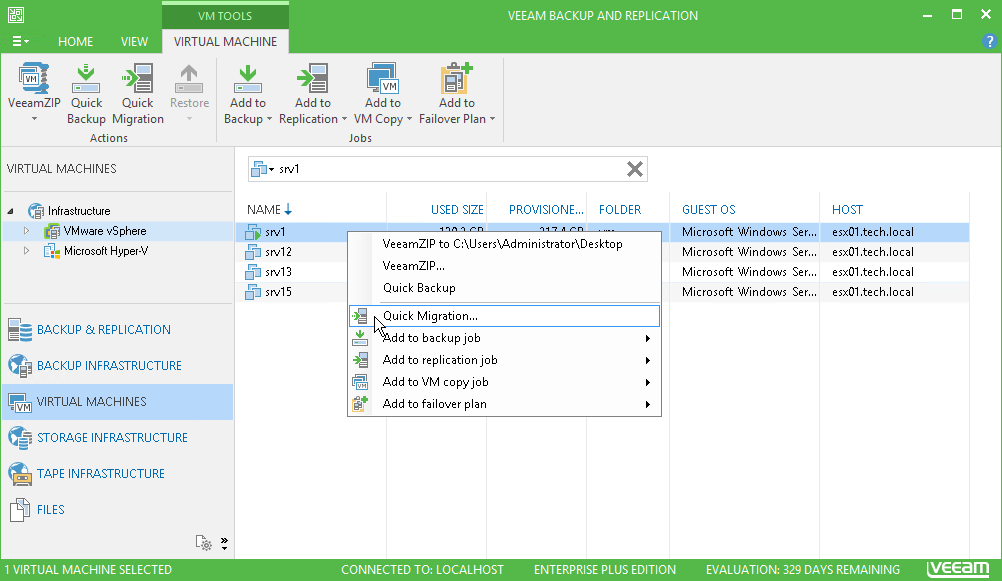The image size is (1002, 581).
Task: Click the VM TOOLS contextual tab header
Action: [225, 16]
